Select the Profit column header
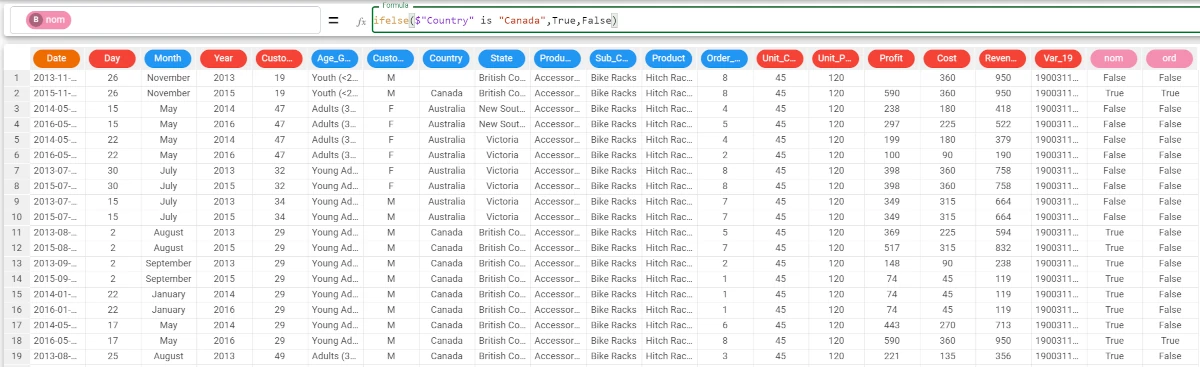The image size is (1200, 367). [x=891, y=58]
